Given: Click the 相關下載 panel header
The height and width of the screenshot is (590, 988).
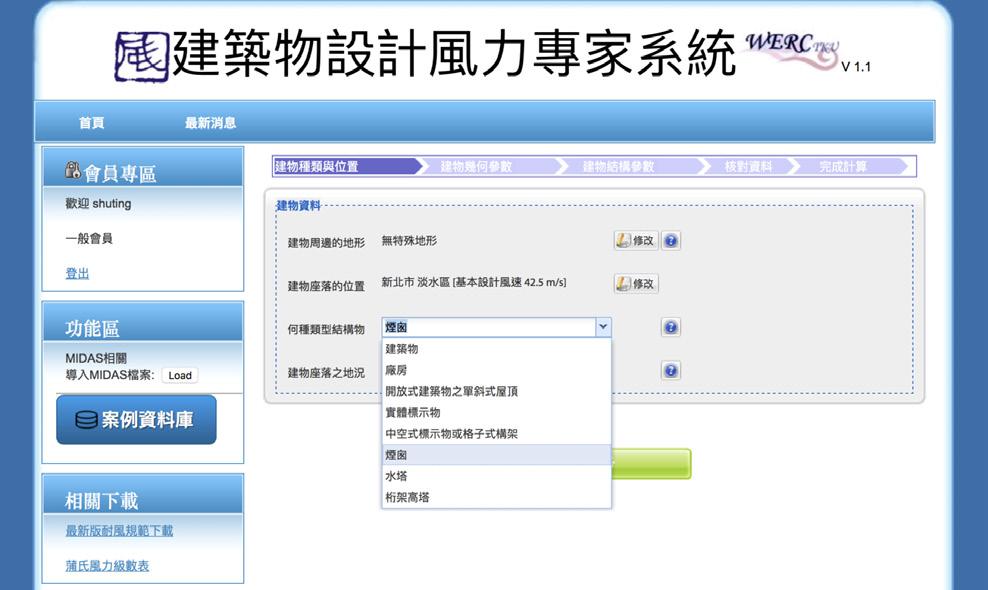Looking at the screenshot, I should tap(142, 495).
